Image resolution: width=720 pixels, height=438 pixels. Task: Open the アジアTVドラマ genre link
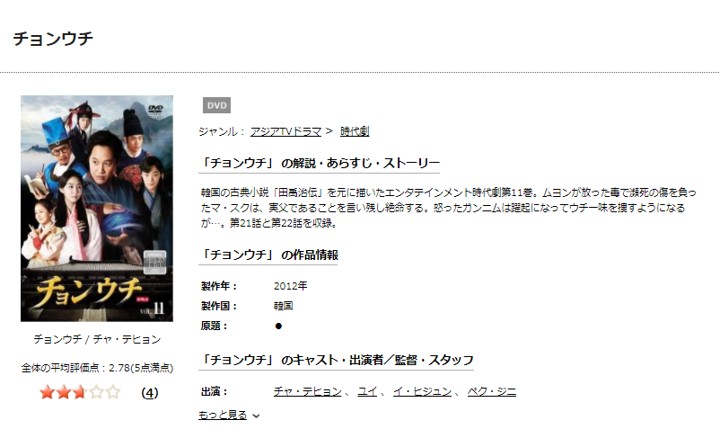[286, 132]
